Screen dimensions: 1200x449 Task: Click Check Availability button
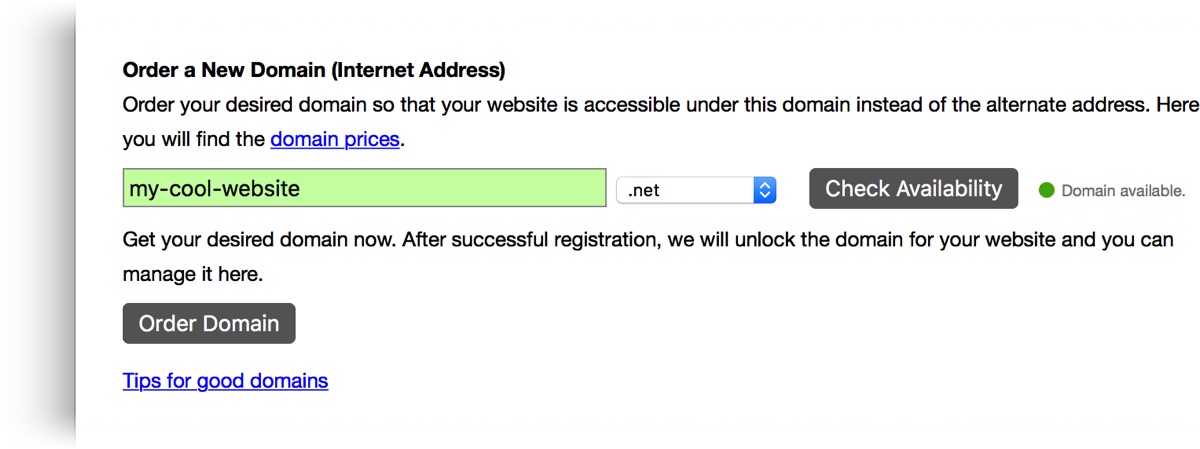(x=913, y=188)
